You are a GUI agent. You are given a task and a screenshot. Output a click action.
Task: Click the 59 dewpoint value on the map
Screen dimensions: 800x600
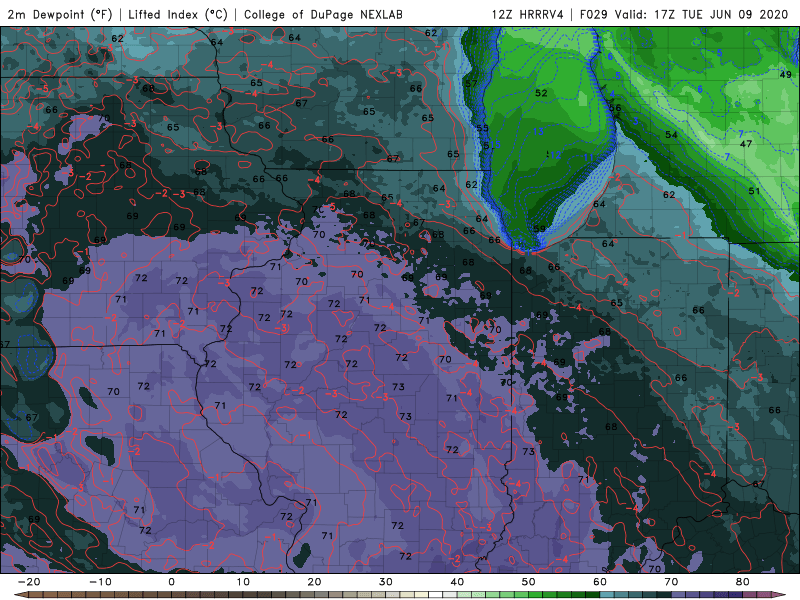click(x=539, y=229)
